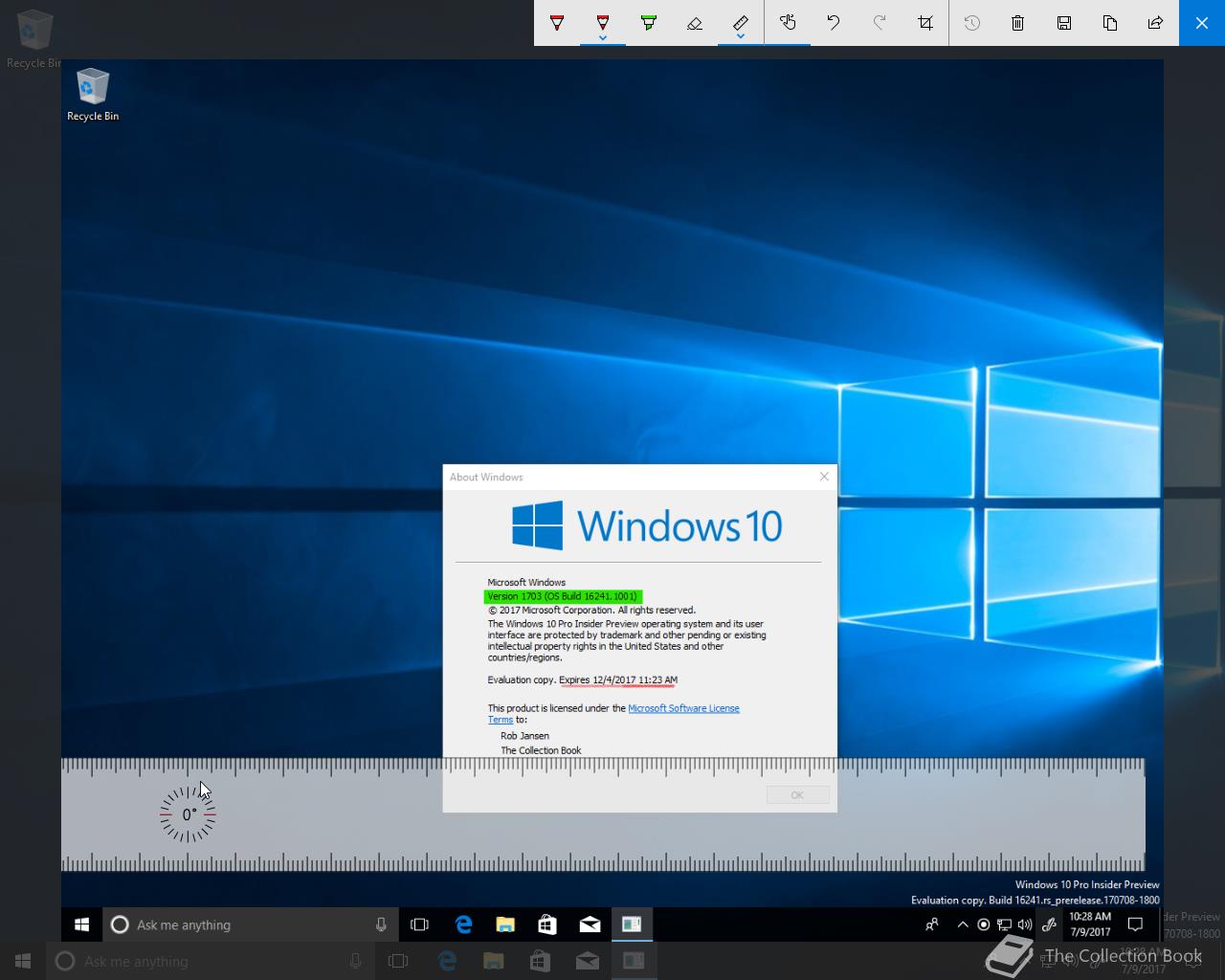Close the About Windows dialog
The height and width of the screenshot is (980, 1225).
point(824,477)
